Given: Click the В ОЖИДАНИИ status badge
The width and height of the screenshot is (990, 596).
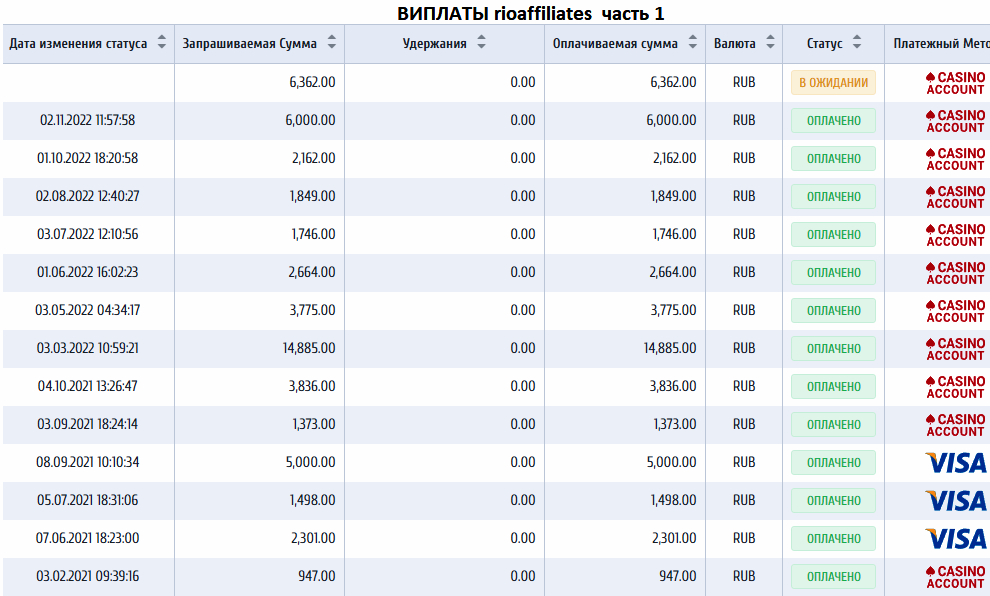Looking at the screenshot, I should (833, 83).
